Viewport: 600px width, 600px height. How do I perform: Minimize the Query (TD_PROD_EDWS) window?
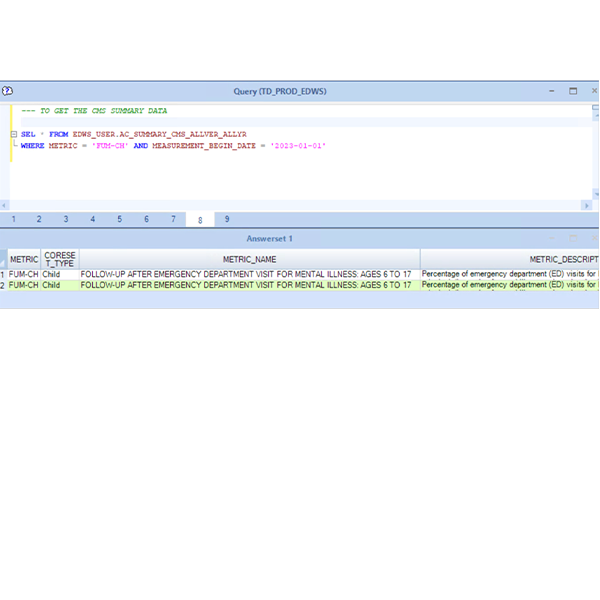pyautogui.click(x=551, y=91)
